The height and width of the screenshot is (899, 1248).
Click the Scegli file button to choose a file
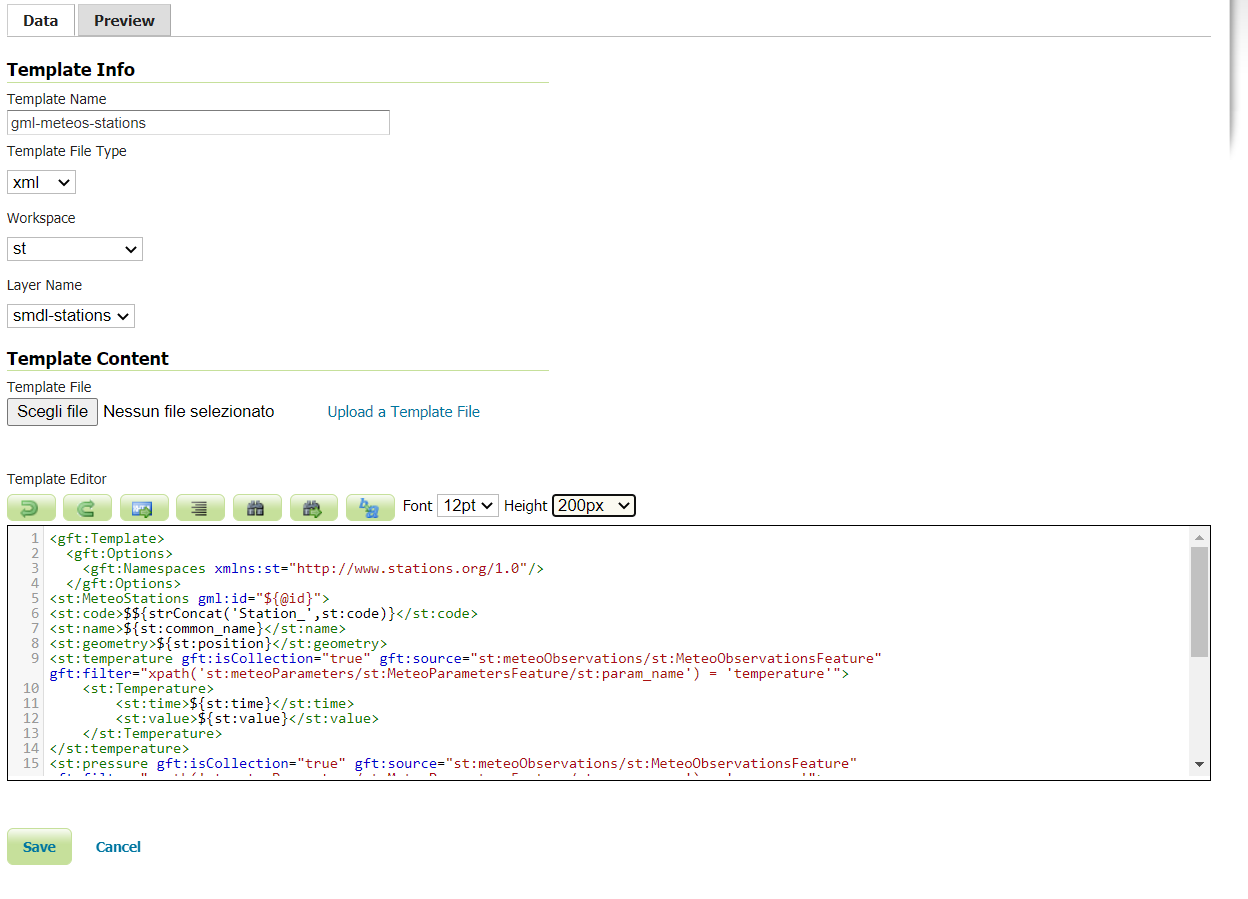pos(52,411)
